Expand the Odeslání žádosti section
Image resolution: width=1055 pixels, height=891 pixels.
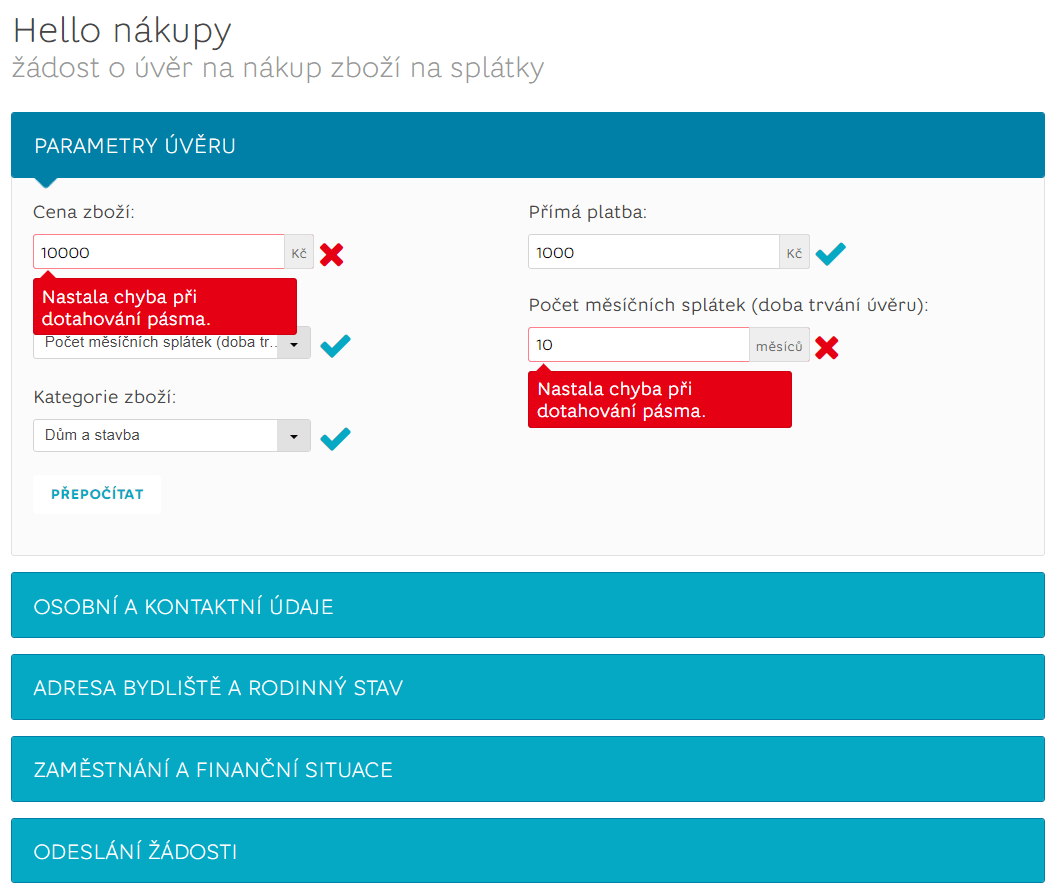click(528, 851)
